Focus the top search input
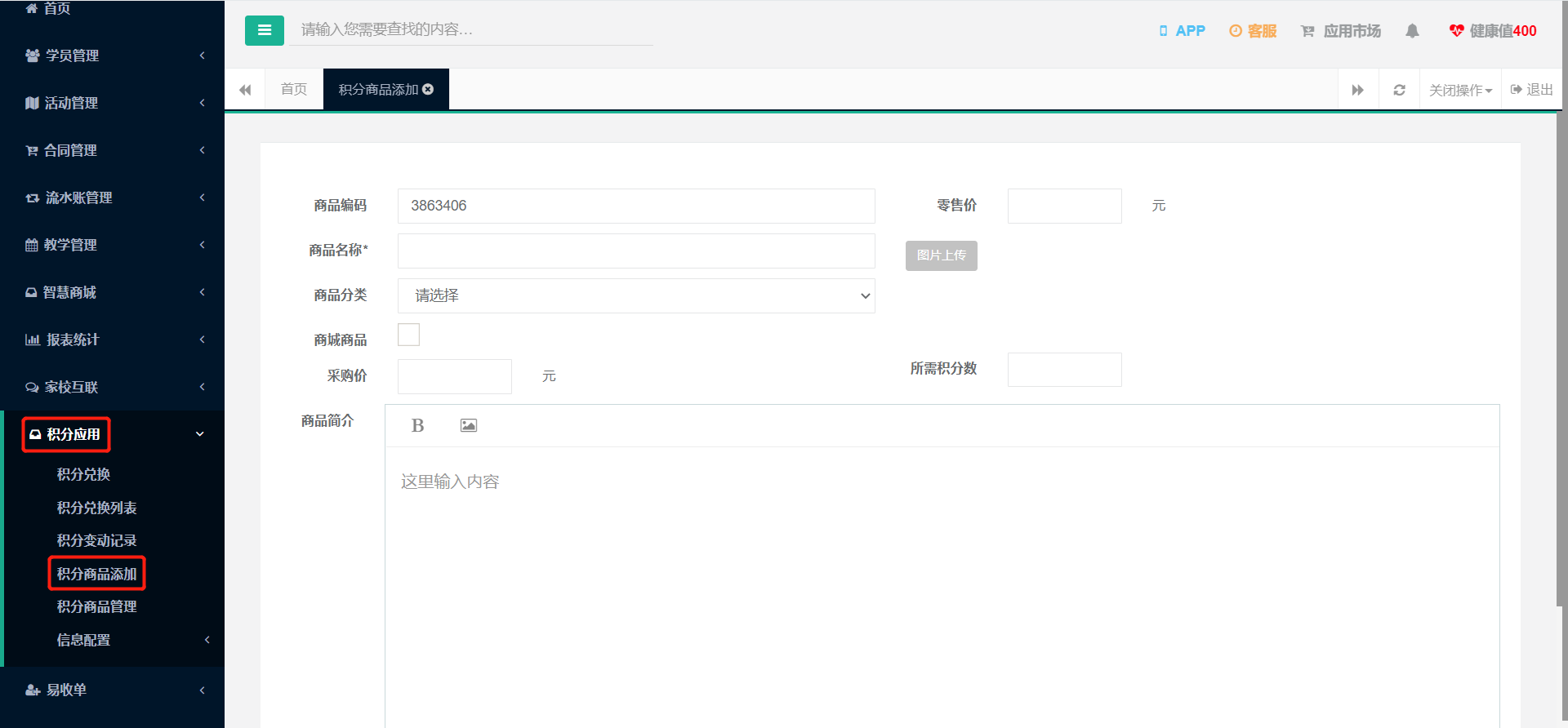The height and width of the screenshot is (728, 1568). 472,29
